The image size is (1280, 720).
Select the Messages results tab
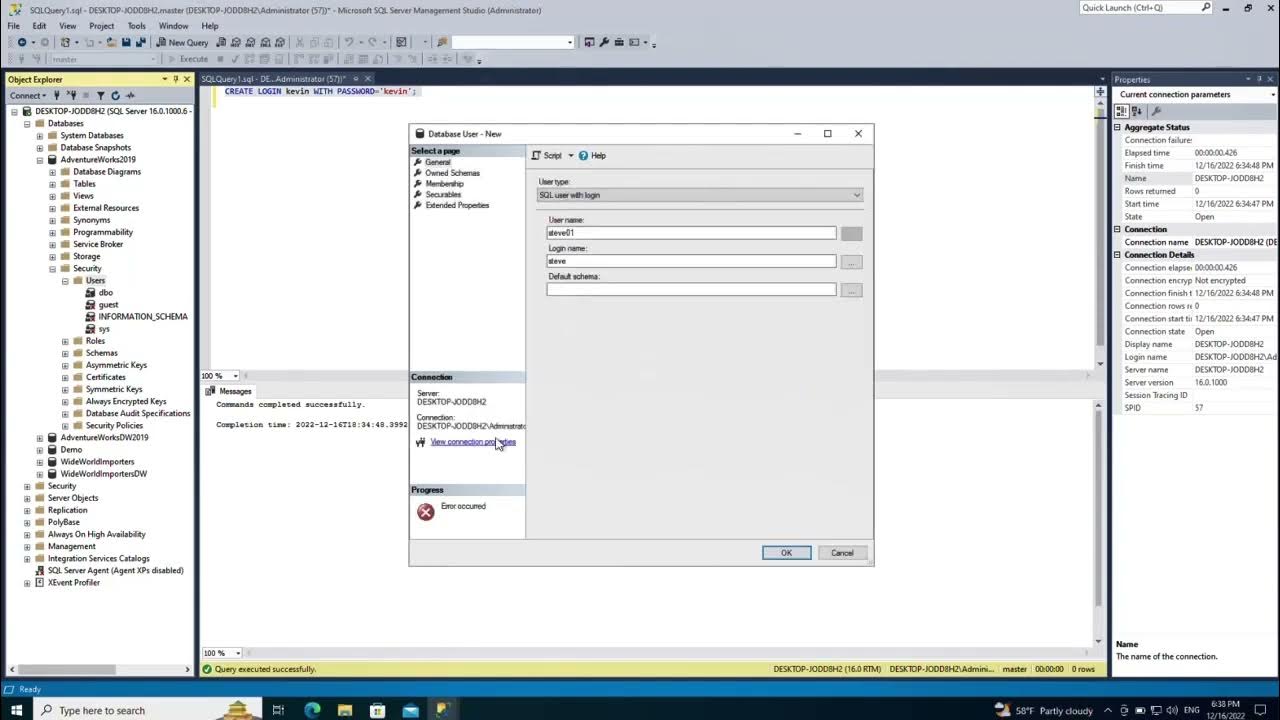[x=229, y=391]
